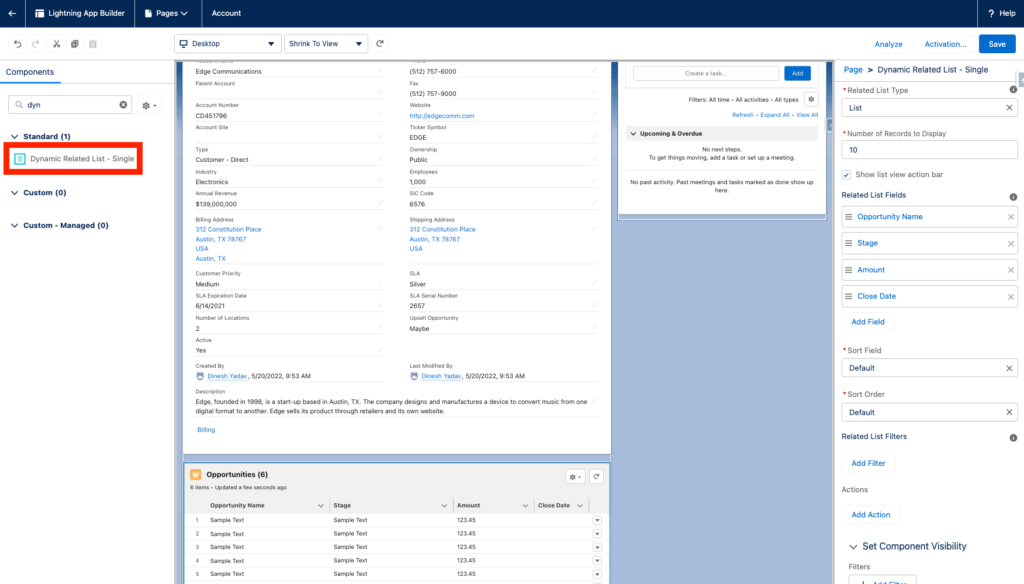The width and height of the screenshot is (1024, 584).
Task: Click the Cut scissors icon
Action: click(x=56, y=44)
